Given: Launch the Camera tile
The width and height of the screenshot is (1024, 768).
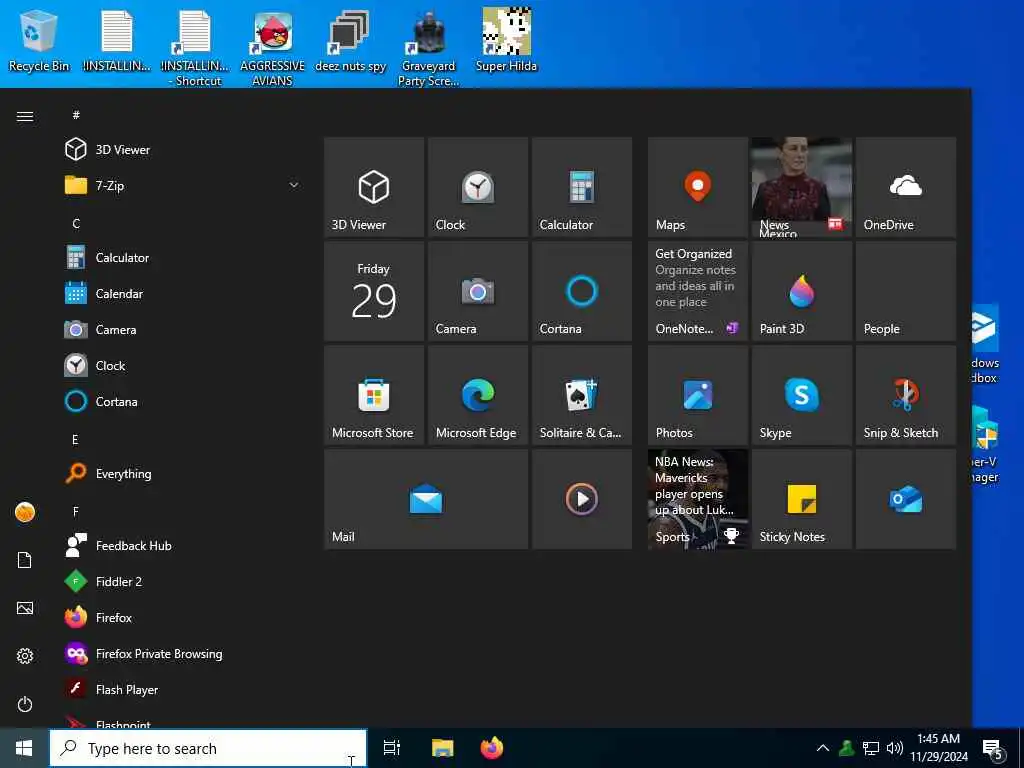Looking at the screenshot, I should coord(477,291).
